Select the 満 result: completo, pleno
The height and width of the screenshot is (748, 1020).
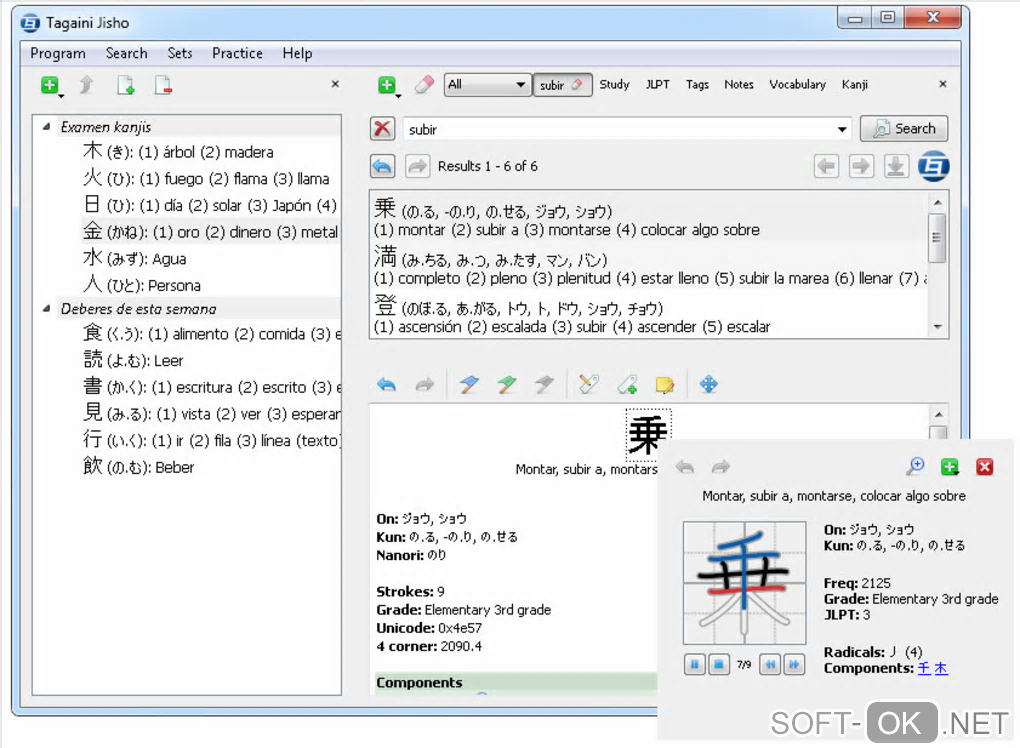pos(649,266)
